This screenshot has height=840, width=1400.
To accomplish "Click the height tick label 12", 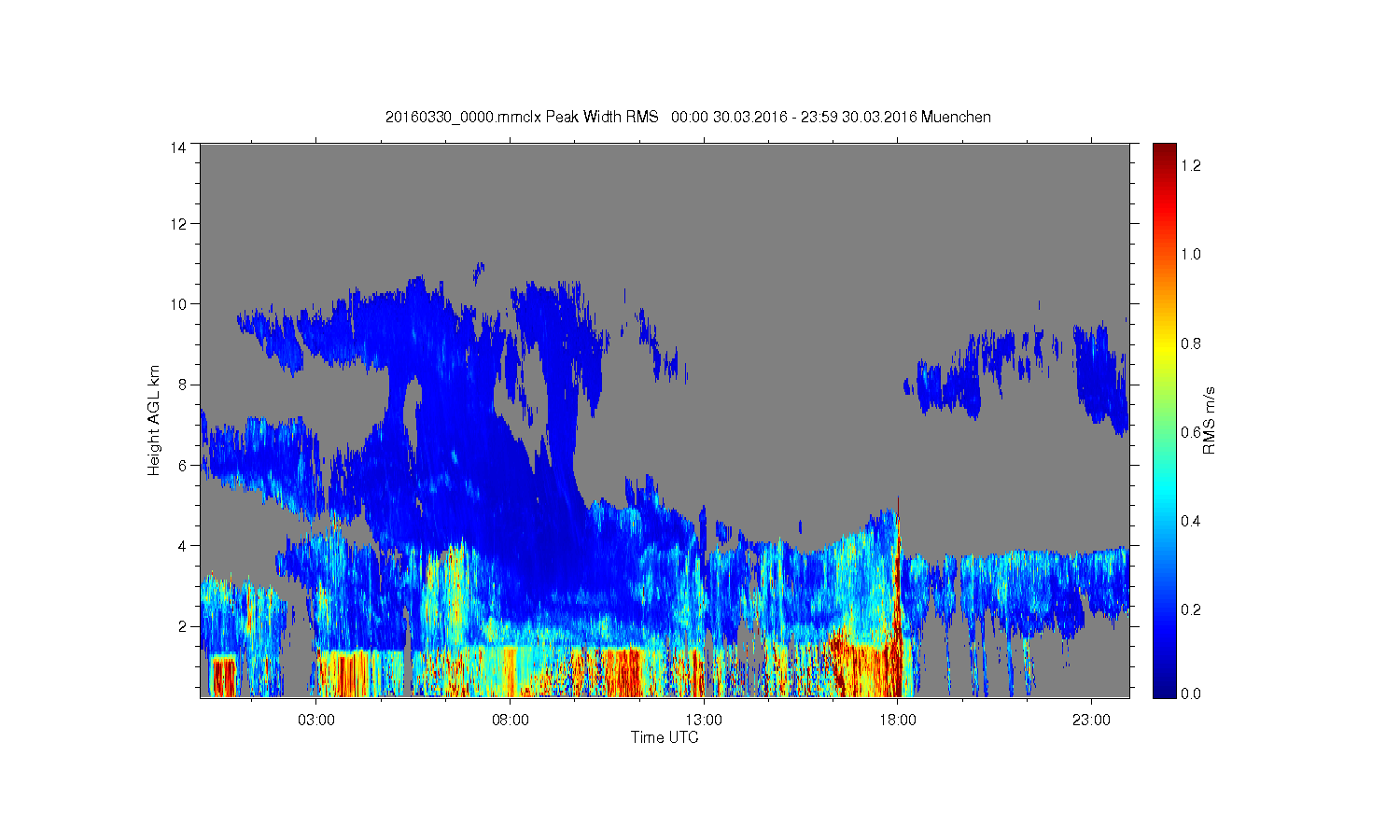I will coord(178,223).
